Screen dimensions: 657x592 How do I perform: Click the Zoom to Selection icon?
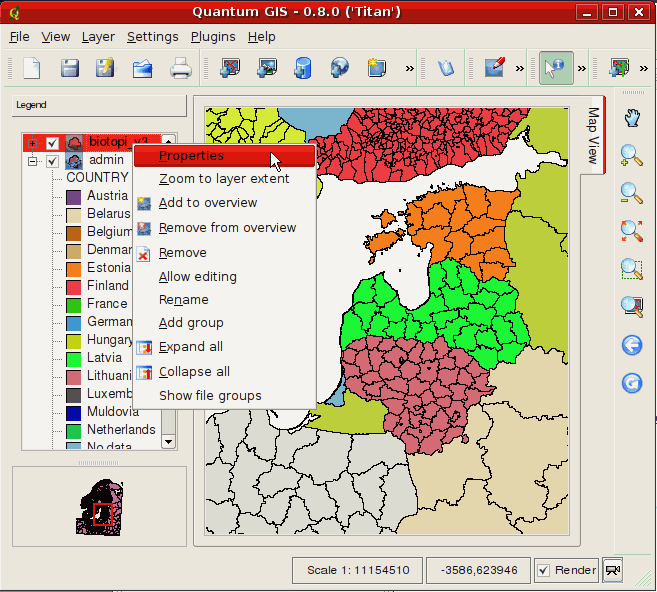pos(632,269)
